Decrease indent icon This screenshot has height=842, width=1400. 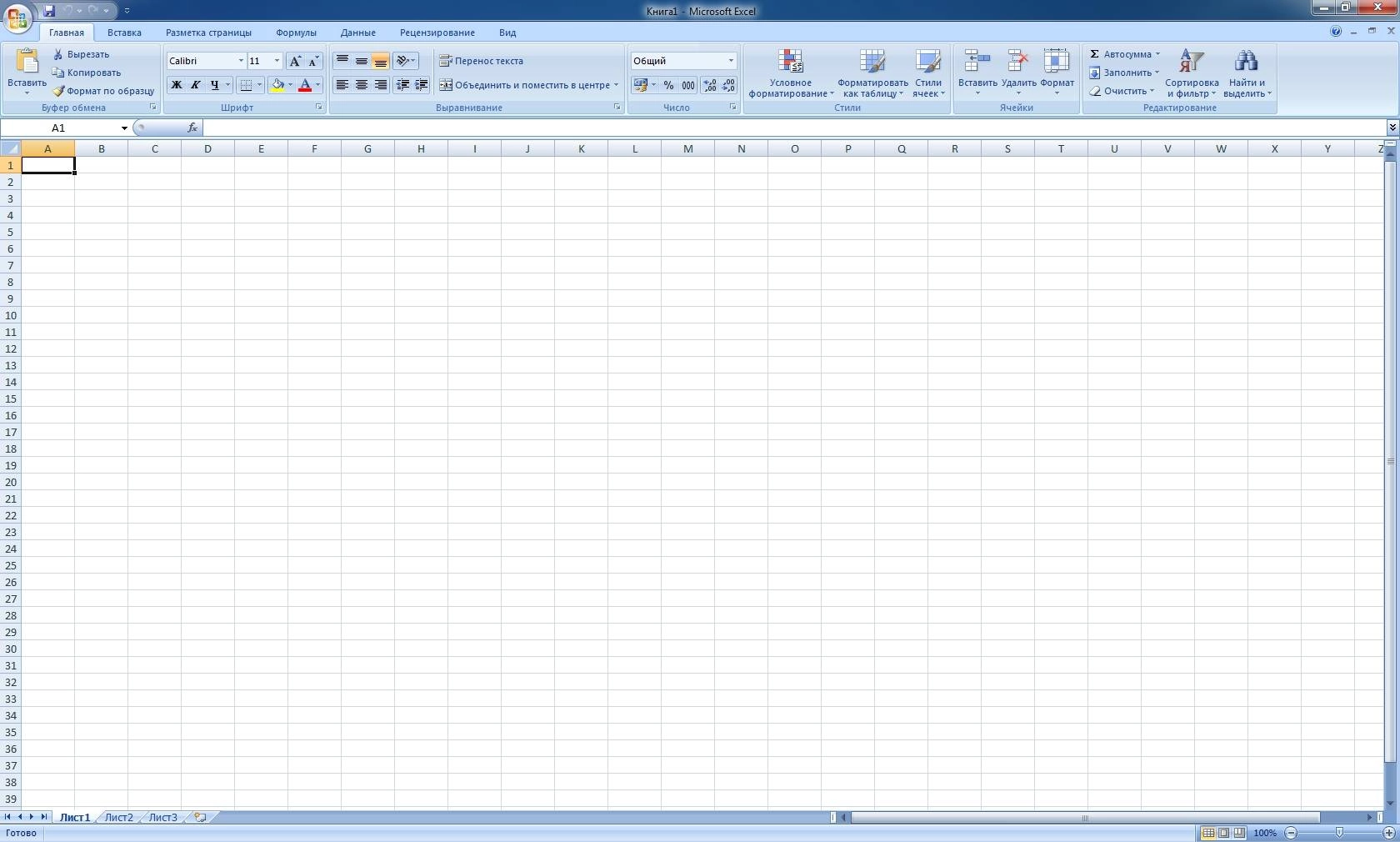(402, 85)
